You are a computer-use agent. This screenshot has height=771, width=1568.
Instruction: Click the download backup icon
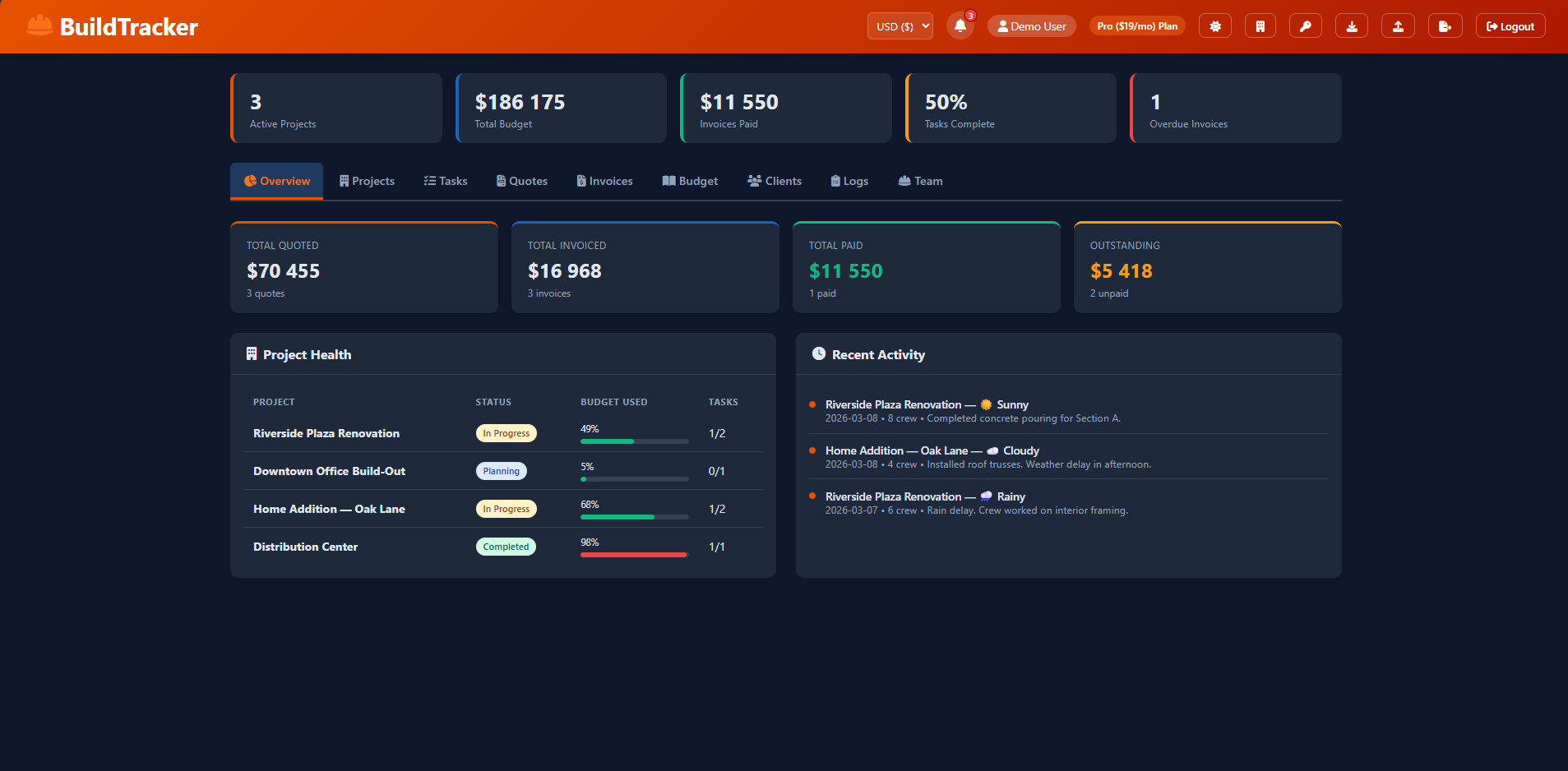point(1352,25)
